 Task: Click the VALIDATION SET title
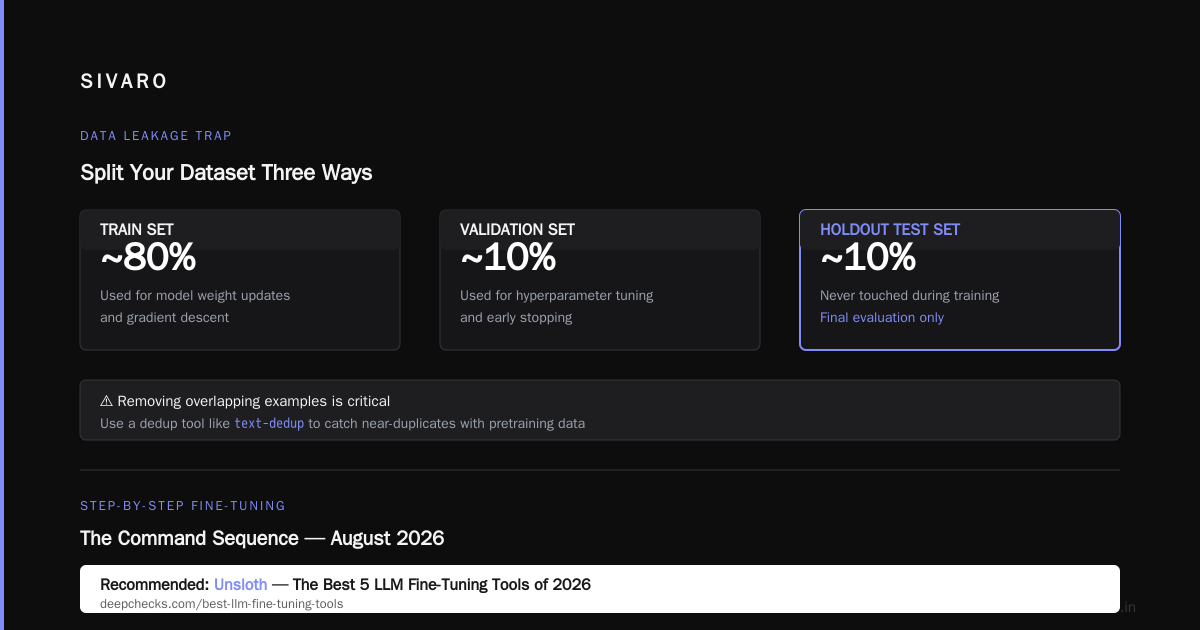tap(517, 229)
